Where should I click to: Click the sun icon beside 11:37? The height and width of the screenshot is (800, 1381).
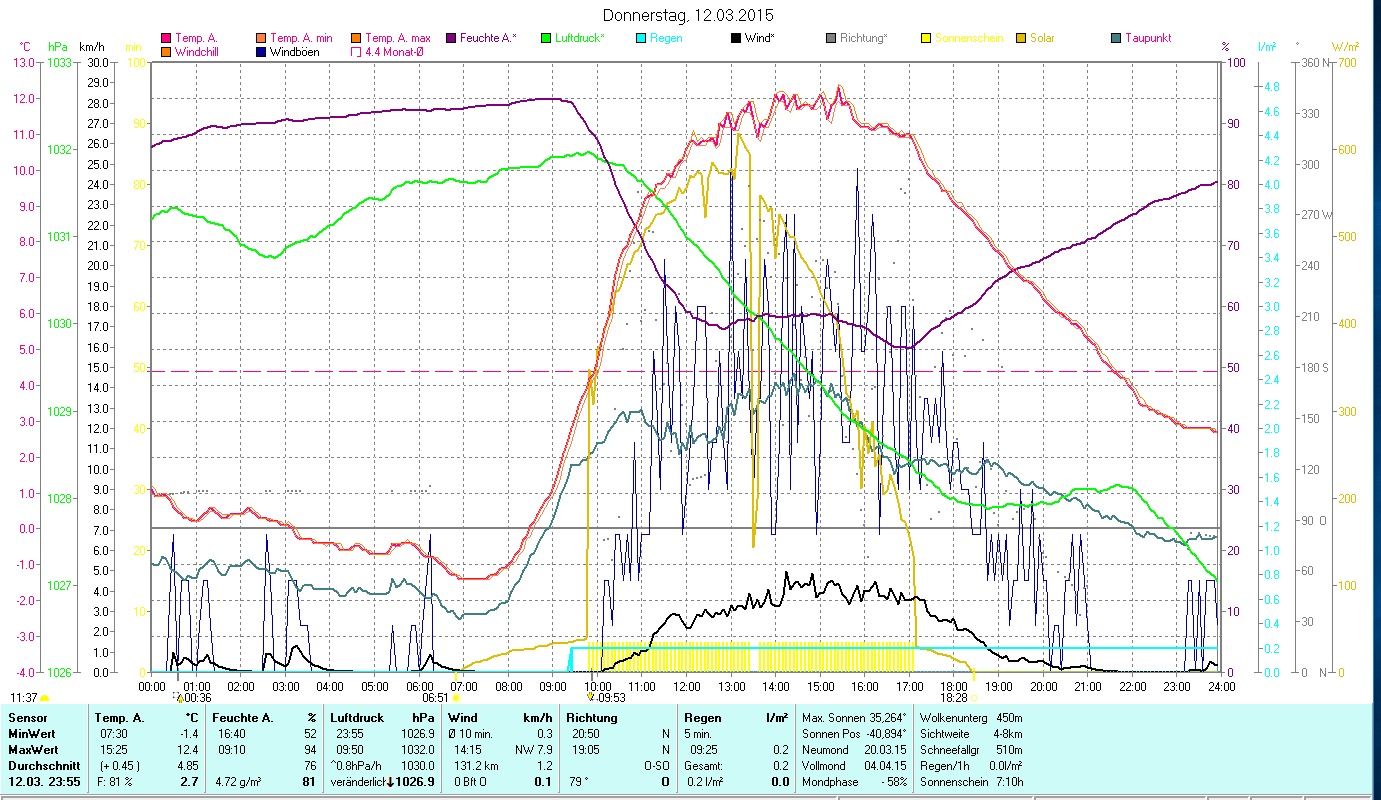tap(45, 698)
